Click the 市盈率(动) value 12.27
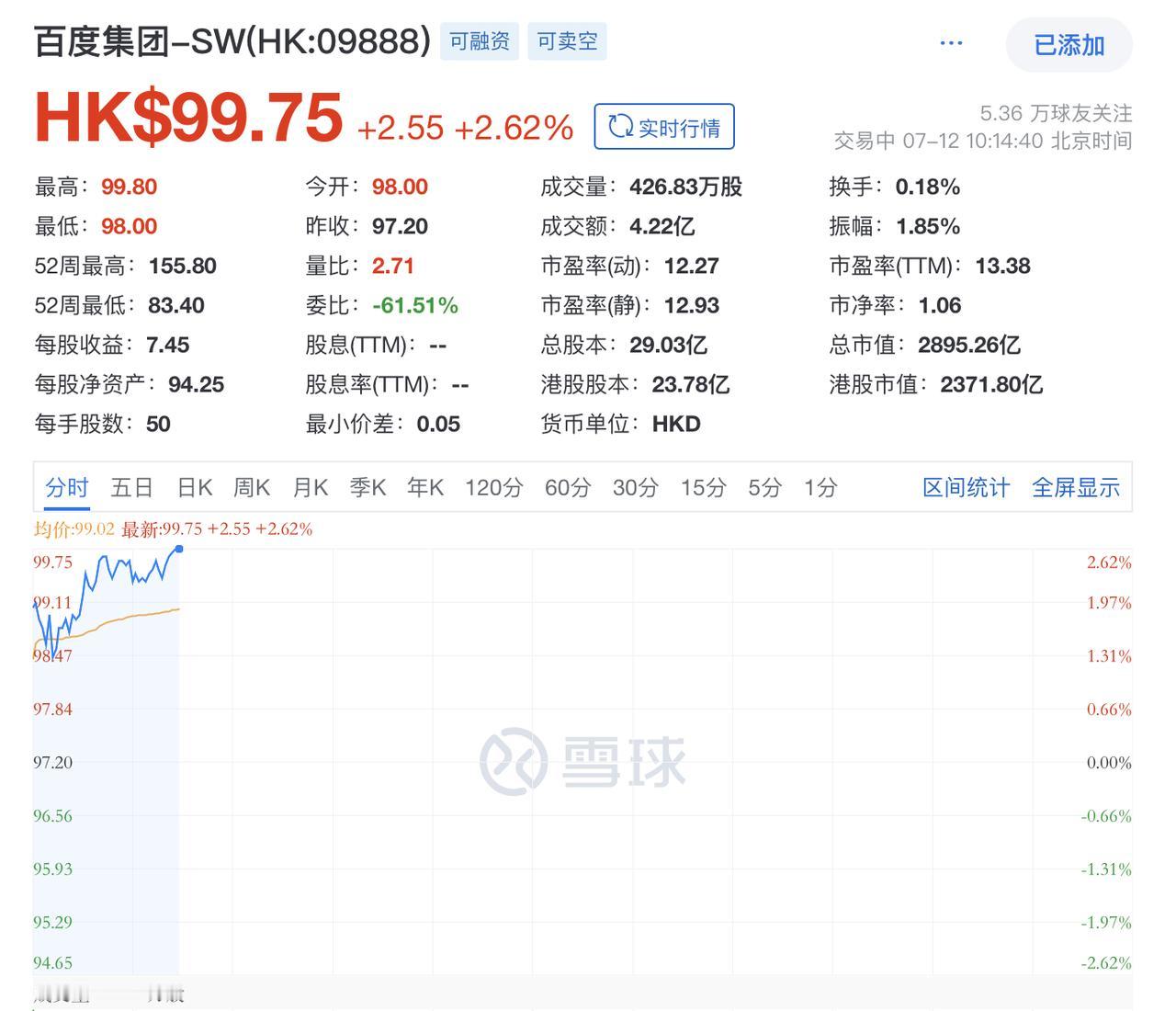 pos(692,266)
